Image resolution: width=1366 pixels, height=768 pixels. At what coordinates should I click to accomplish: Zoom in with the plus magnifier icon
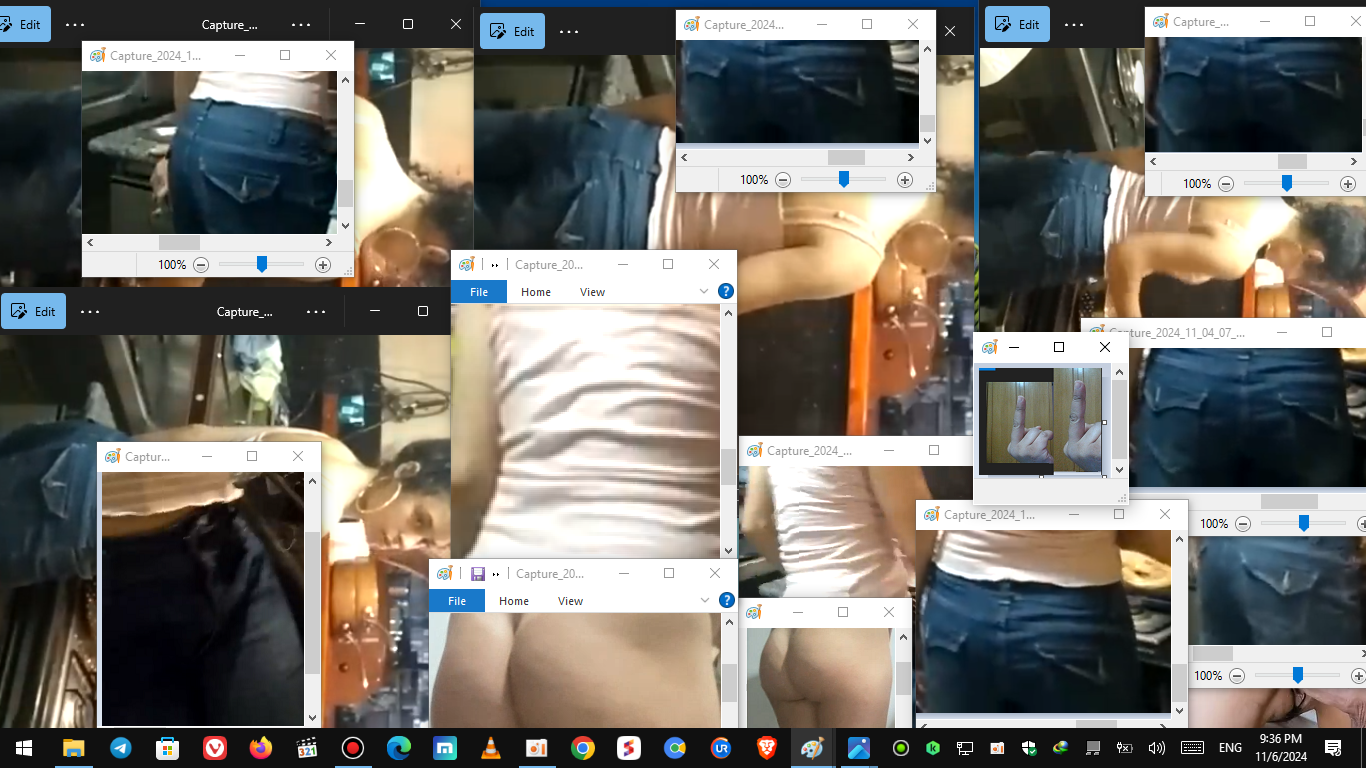[322, 264]
